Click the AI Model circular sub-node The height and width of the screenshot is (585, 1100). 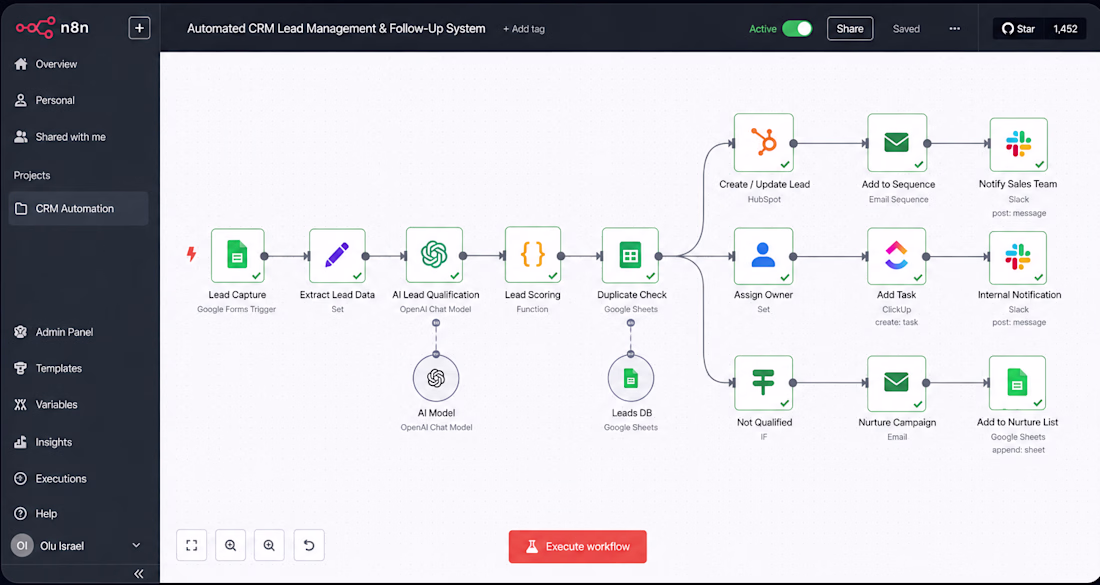(436, 378)
